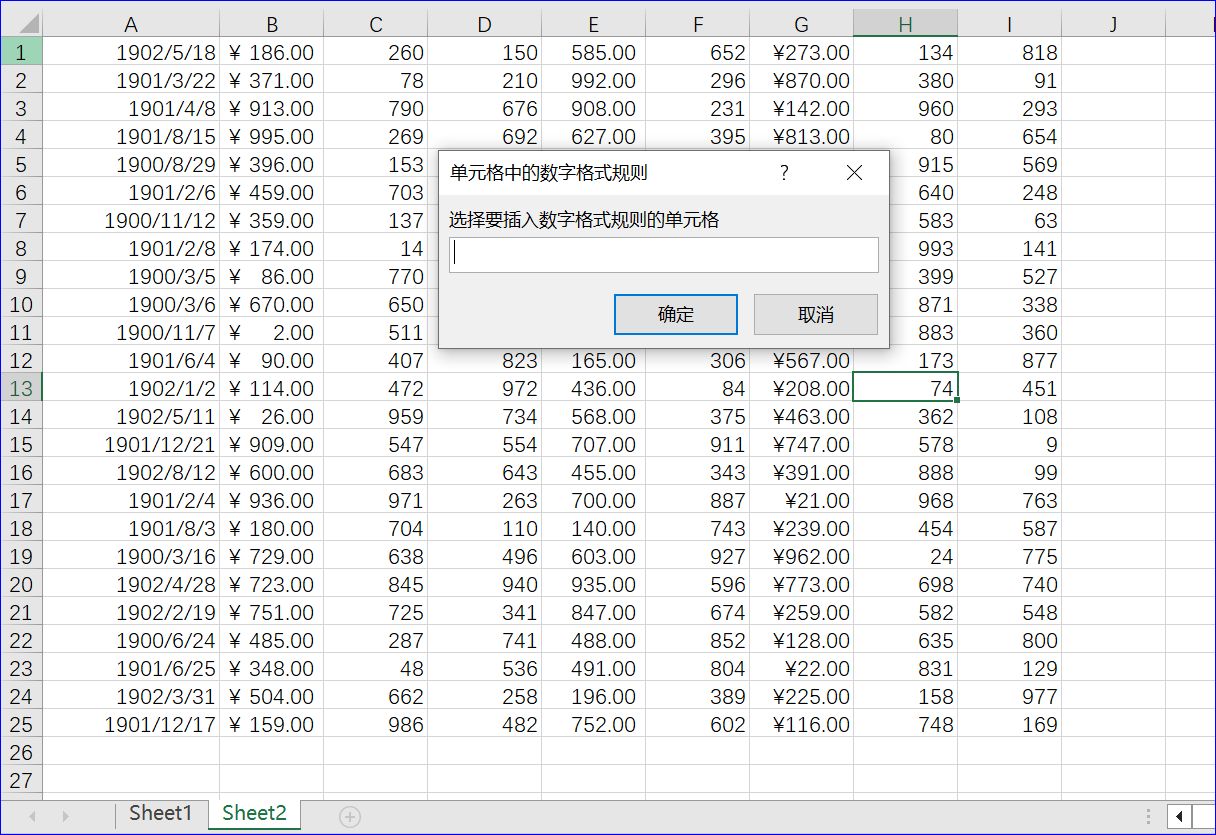This screenshot has height=835, width=1216.
Task: Confirm with the 确定 button
Action: (676, 314)
